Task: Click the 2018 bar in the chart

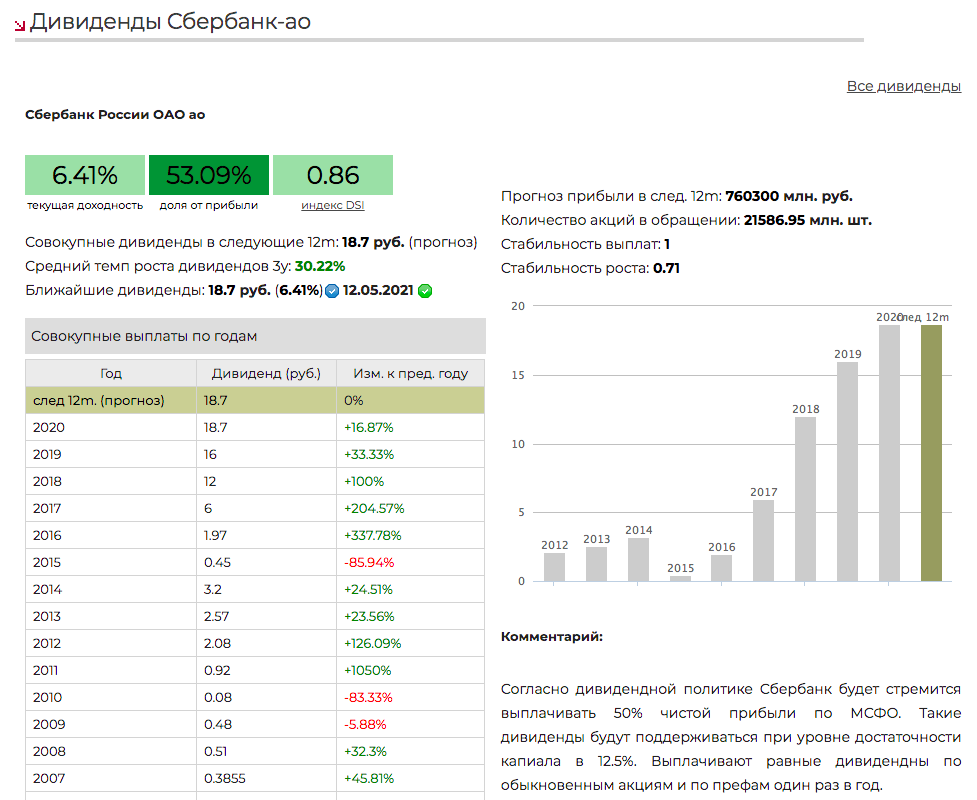Action: [806, 499]
